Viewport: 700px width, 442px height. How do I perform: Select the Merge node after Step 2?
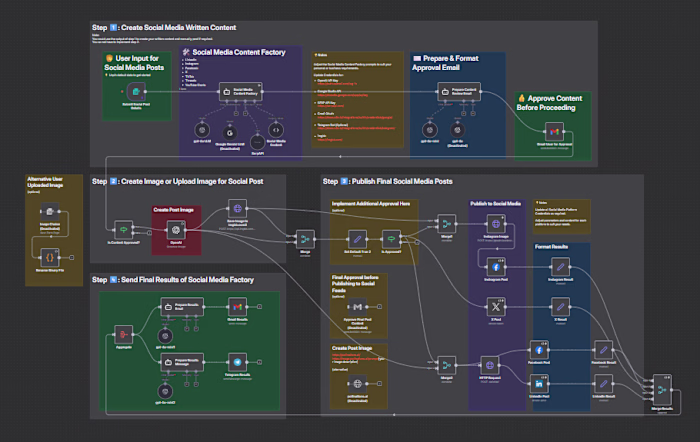[x=305, y=239]
